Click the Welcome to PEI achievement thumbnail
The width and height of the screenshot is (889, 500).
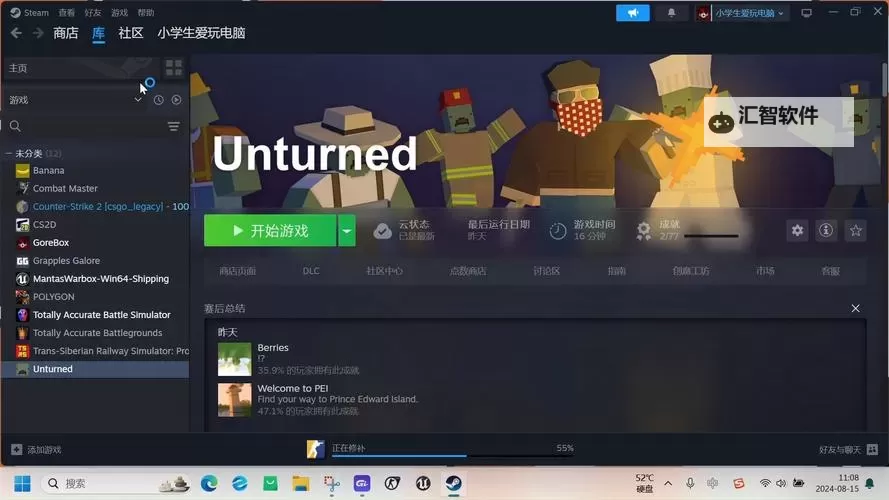(234, 400)
